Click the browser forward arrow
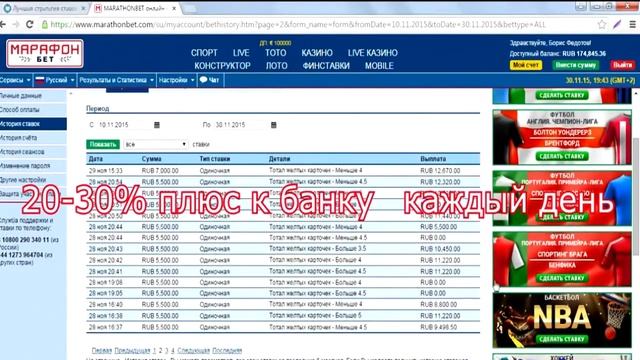Screen dimensions: 640x360 pyautogui.click(x=16, y=24)
